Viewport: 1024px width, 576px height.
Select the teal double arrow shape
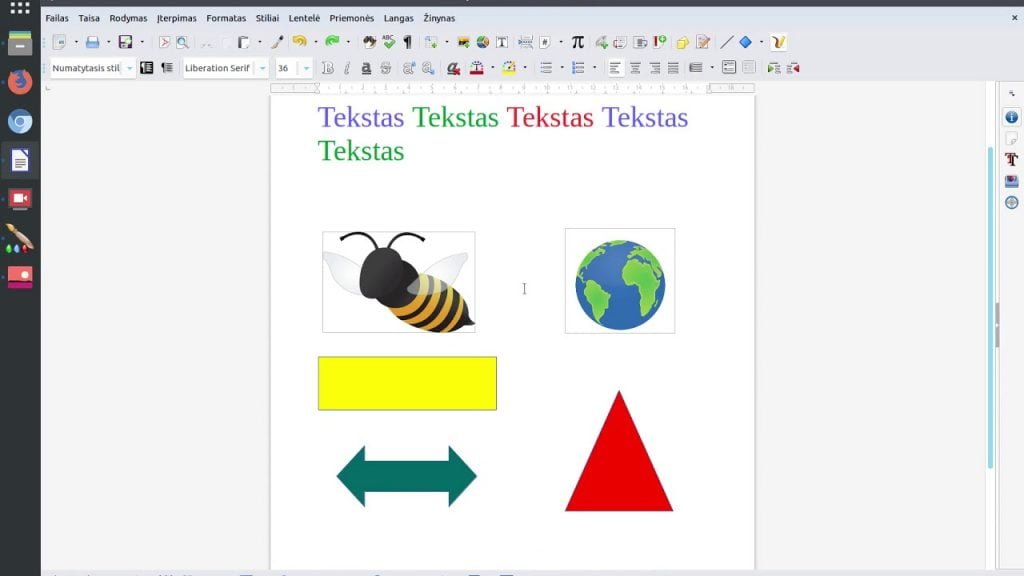point(406,476)
